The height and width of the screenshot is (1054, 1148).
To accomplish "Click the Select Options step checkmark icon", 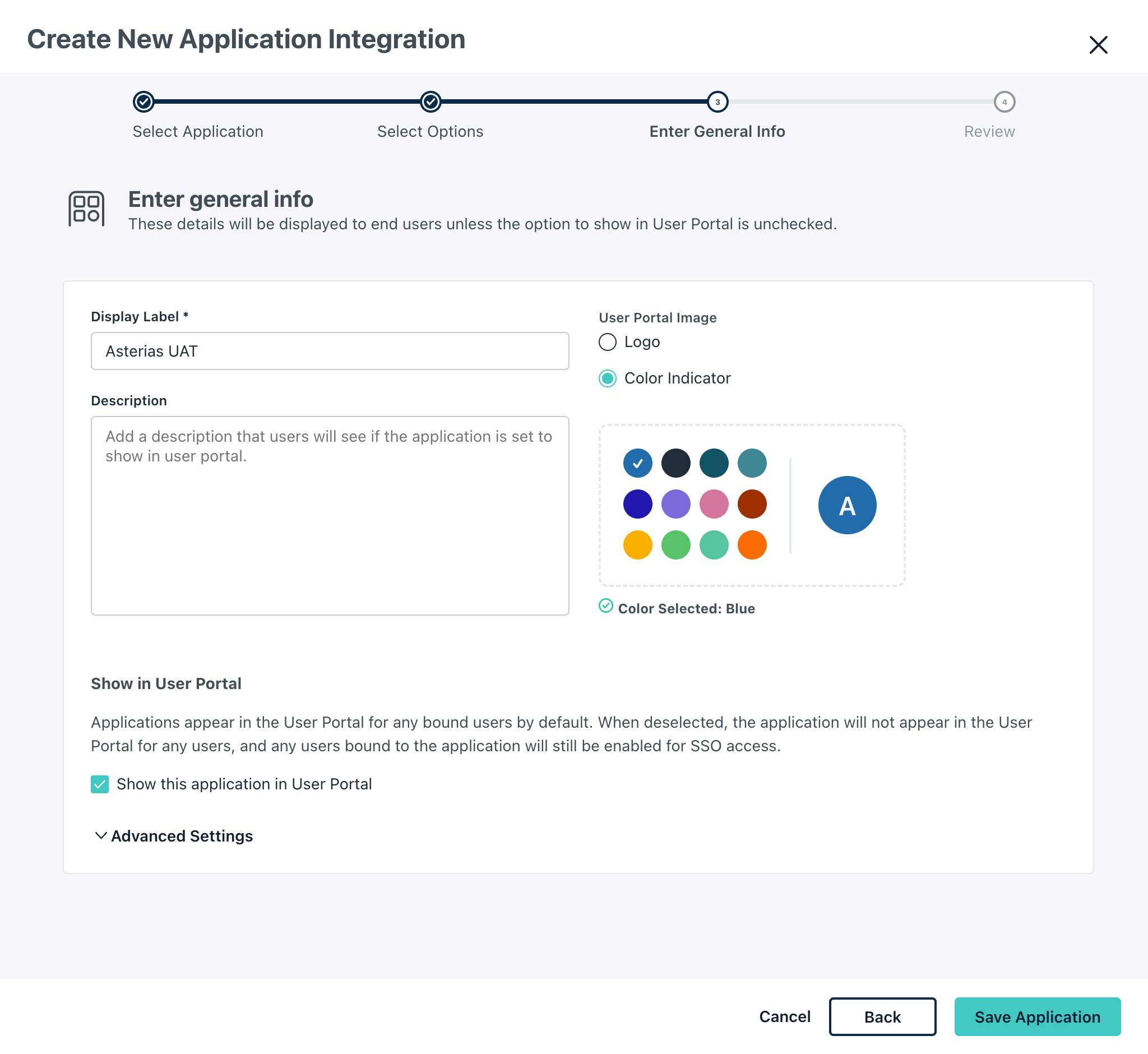I will [x=430, y=102].
